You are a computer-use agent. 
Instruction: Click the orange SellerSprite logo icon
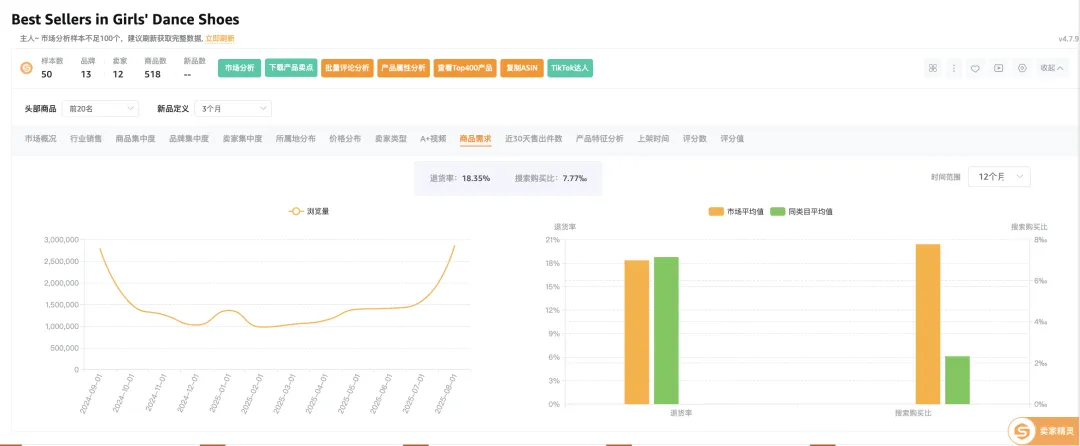[26, 67]
